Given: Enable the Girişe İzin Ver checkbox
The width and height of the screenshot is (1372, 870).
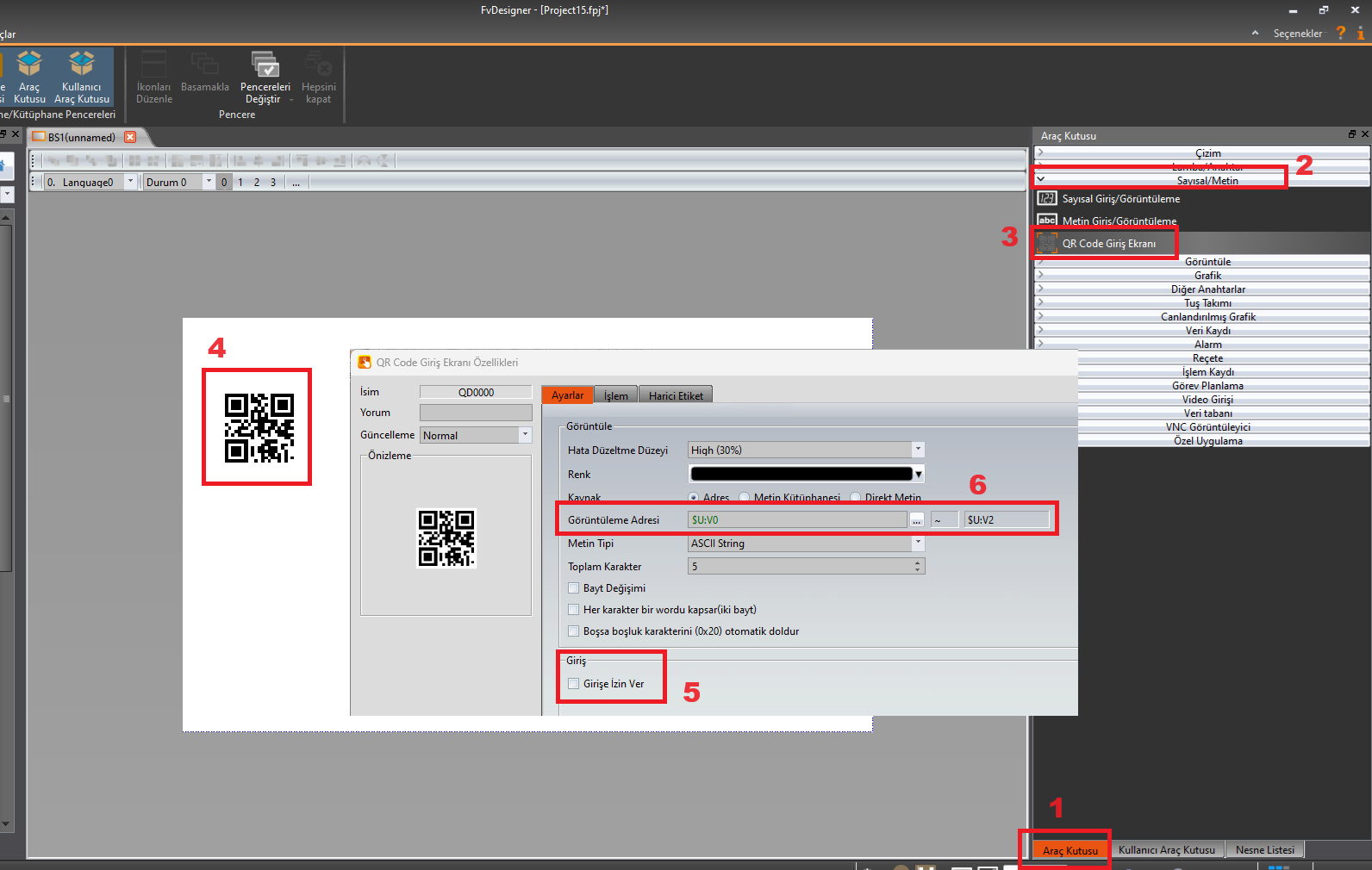Looking at the screenshot, I should click(574, 684).
